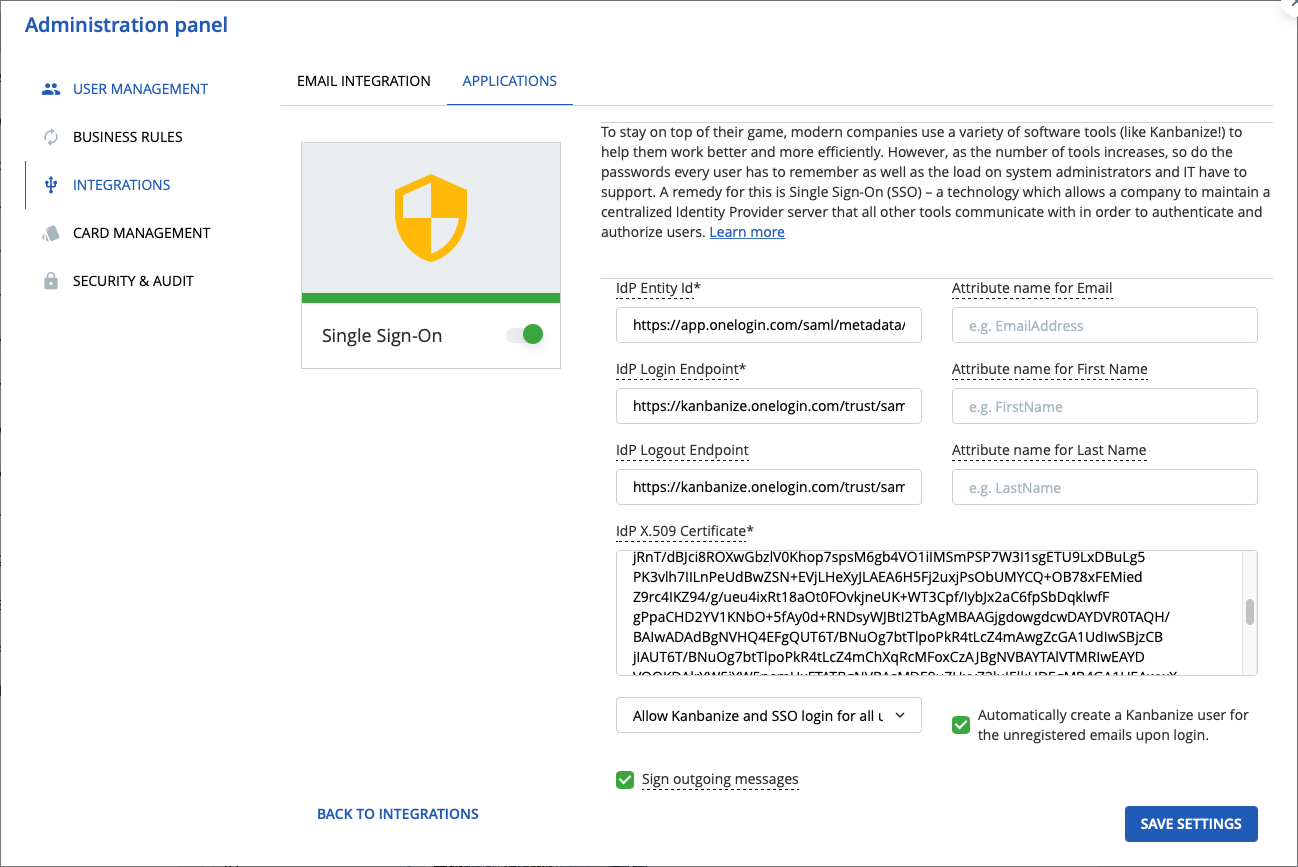1298x867 pixels.
Task: Click the Attribute name for Email field
Action: click(x=1104, y=325)
